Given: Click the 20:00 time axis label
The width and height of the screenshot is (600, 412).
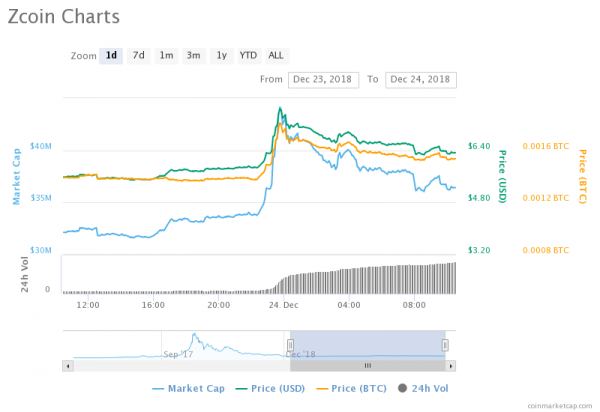Looking at the screenshot, I should [218, 305].
